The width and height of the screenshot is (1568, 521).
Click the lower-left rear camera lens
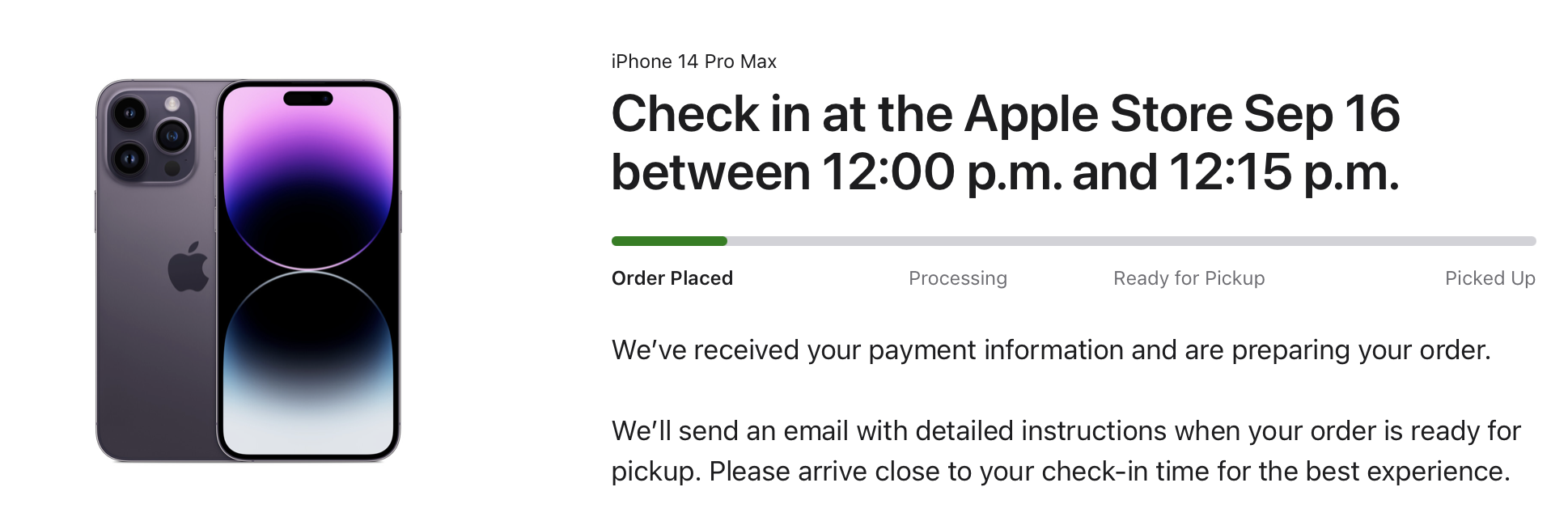(x=129, y=157)
